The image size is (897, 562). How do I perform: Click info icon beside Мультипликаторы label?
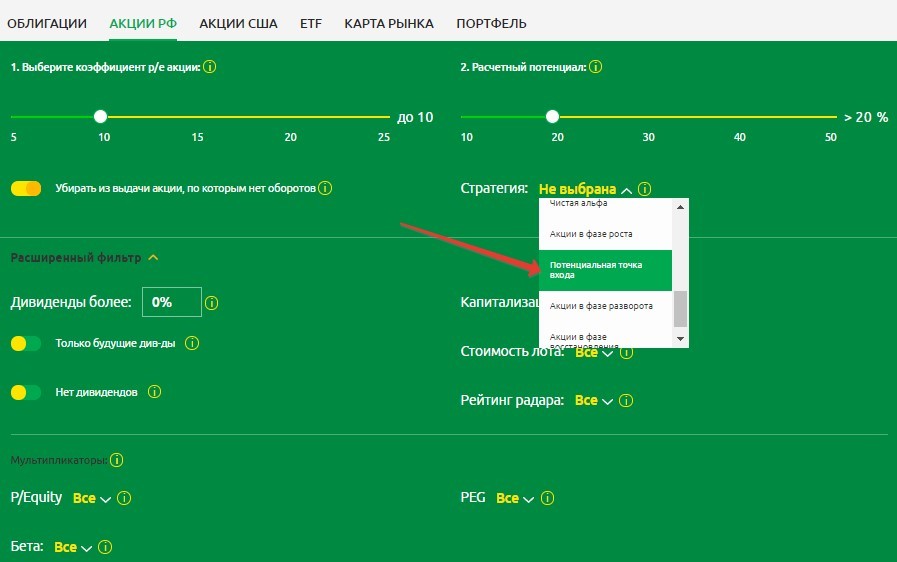pos(117,460)
